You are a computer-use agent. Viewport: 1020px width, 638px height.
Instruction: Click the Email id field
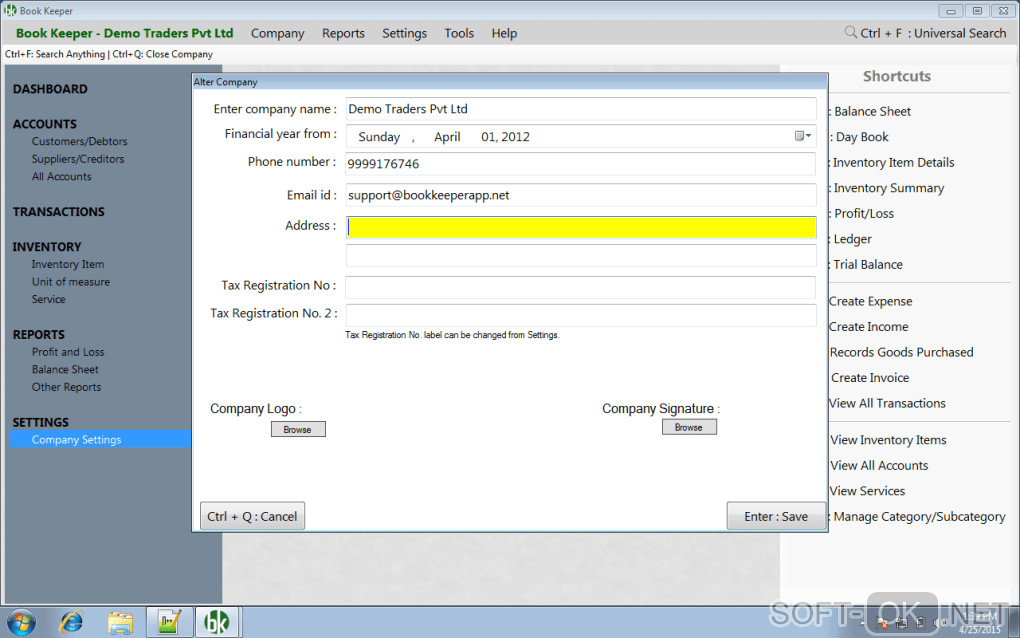tap(580, 195)
